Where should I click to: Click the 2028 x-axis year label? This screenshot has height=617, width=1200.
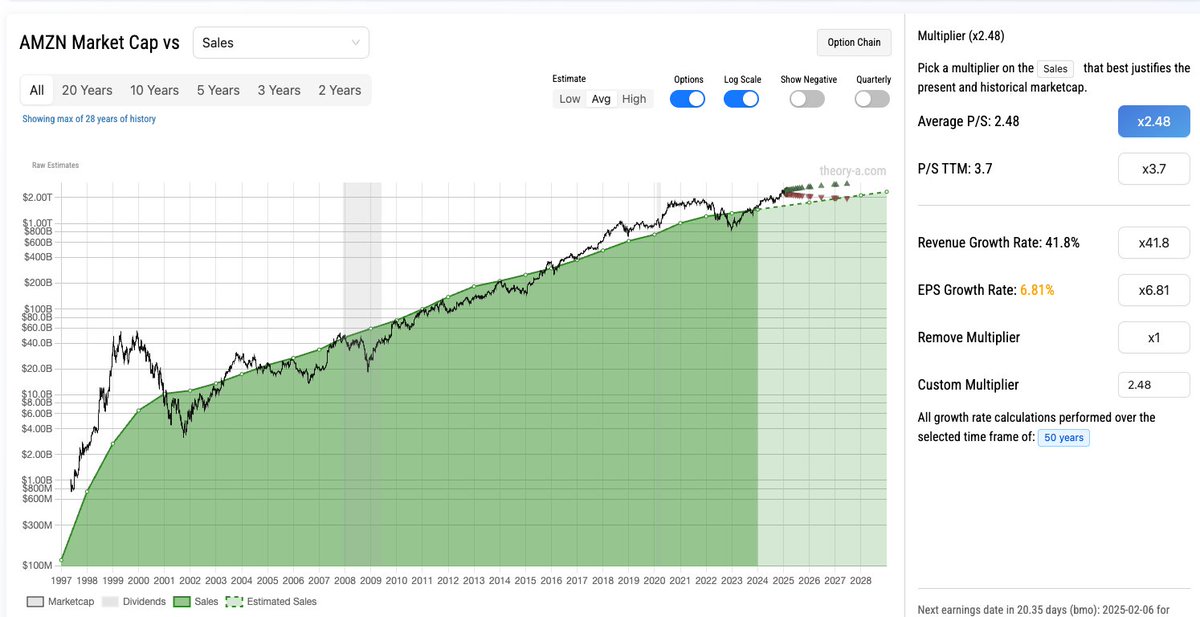[x=861, y=580]
